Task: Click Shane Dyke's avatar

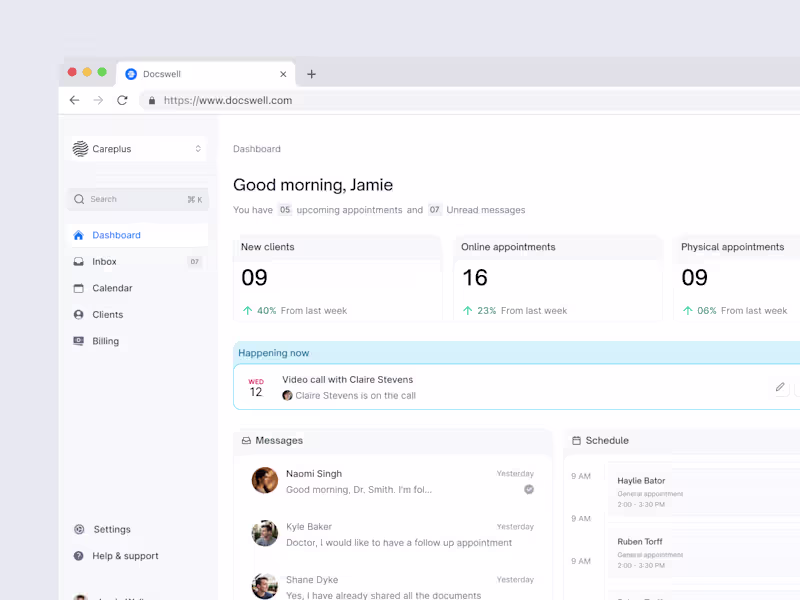Action: point(265,587)
